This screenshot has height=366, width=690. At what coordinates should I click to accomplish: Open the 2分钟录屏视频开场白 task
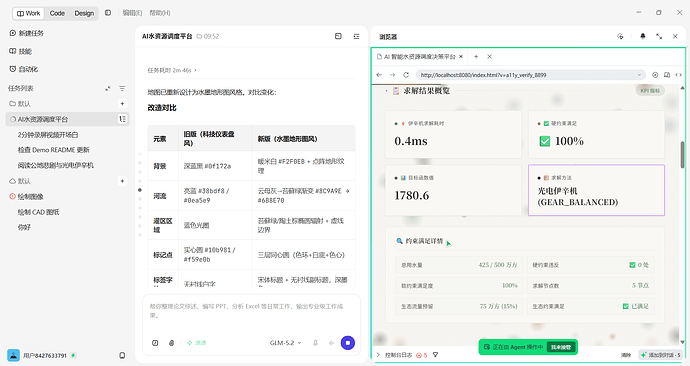pyautogui.click(x=48, y=135)
